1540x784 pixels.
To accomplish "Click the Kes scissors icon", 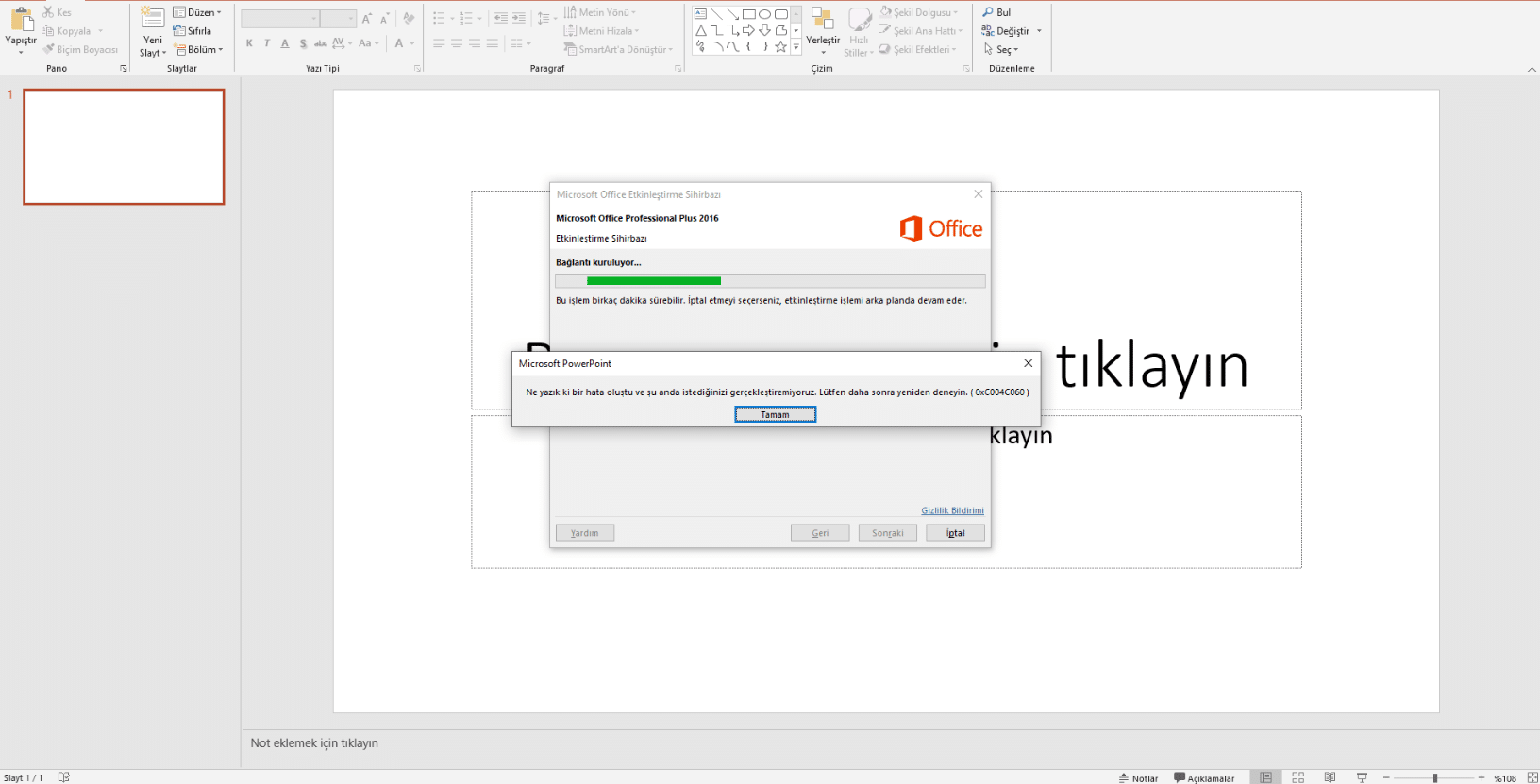I will coord(47,12).
